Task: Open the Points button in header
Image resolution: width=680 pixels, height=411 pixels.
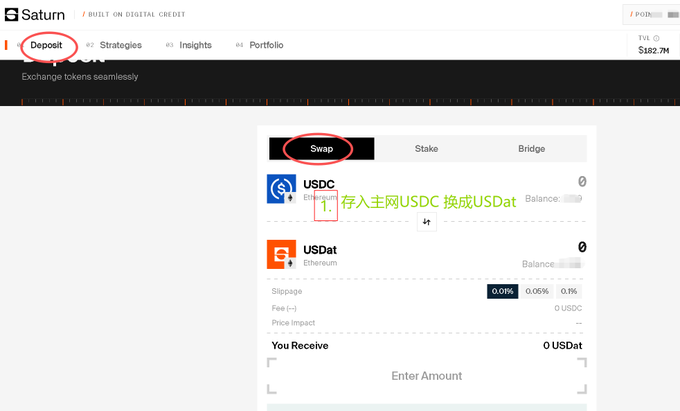Action: 651,14
